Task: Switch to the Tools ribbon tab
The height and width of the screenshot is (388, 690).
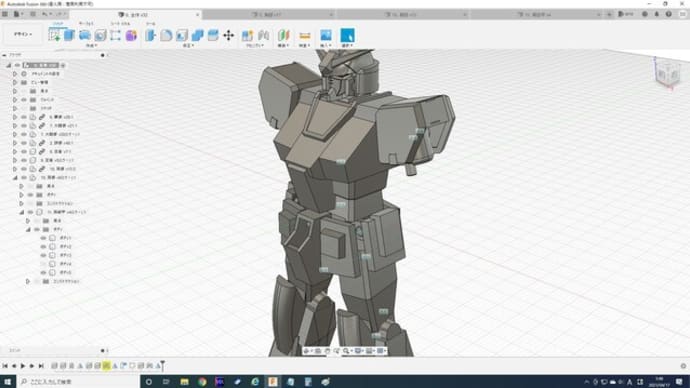Action: [150, 23]
